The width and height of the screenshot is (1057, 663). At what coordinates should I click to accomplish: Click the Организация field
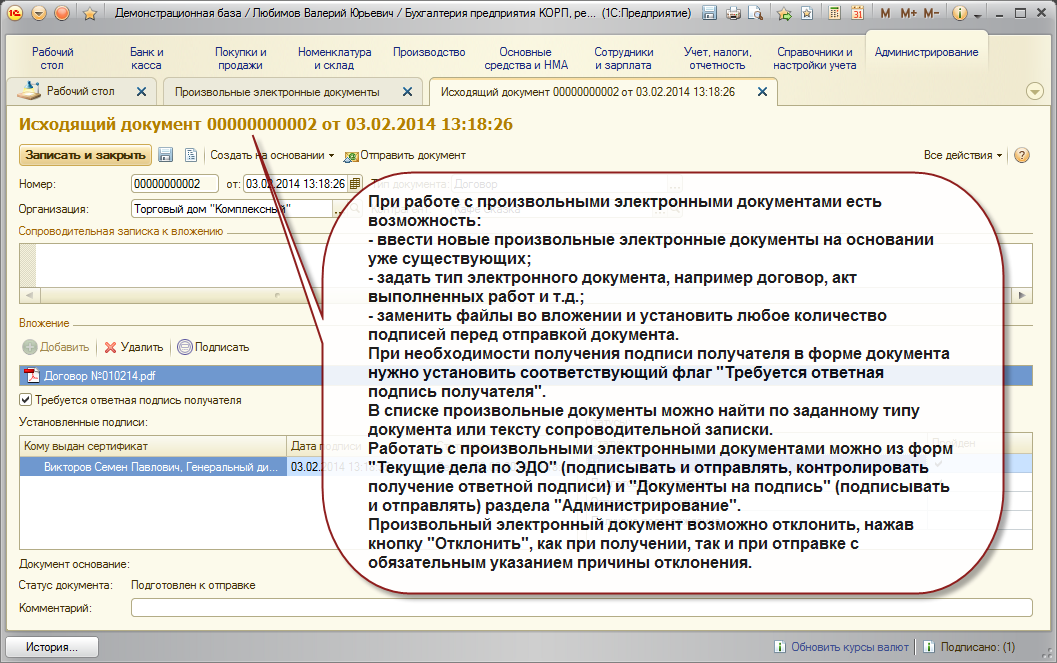coord(231,209)
